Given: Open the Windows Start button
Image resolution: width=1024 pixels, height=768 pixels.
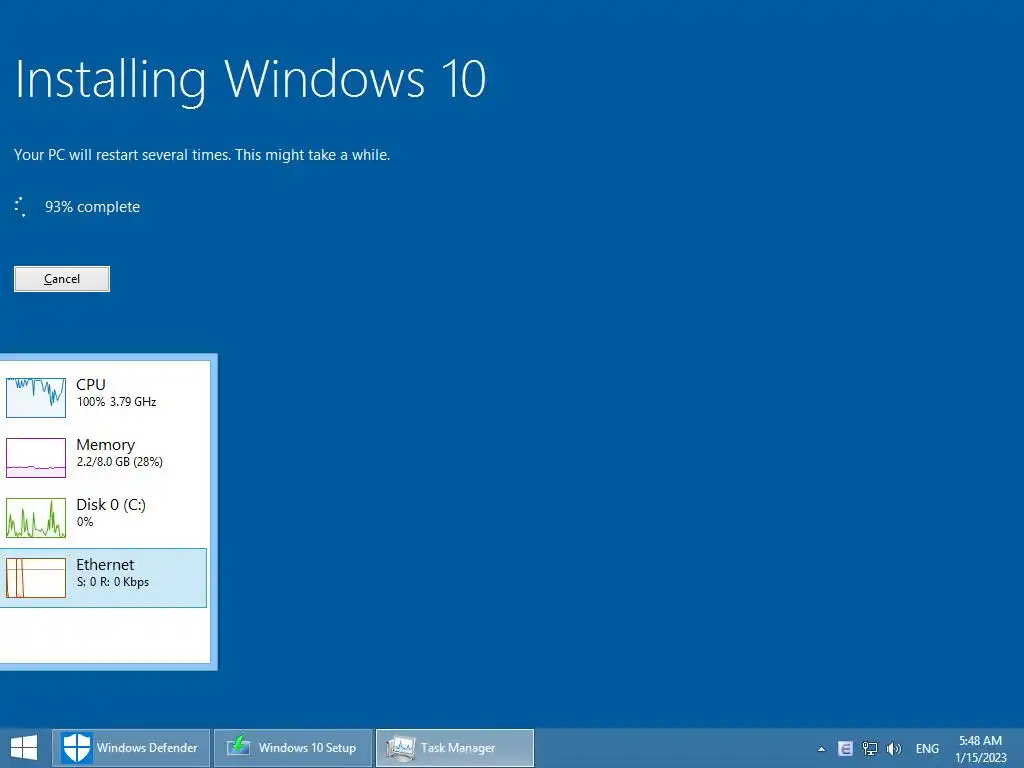Looking at the screenshot, I should (x=24, y=748).
